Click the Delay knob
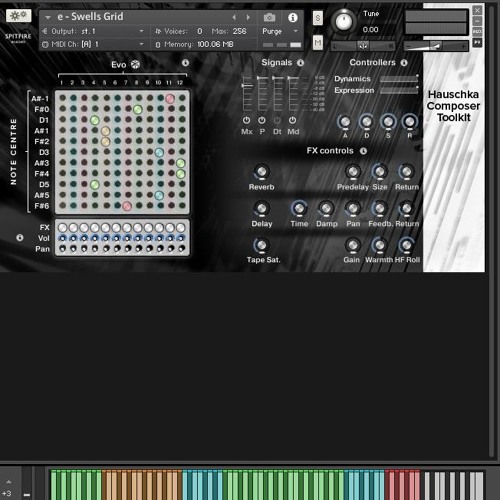 click(x=262, y=209)
